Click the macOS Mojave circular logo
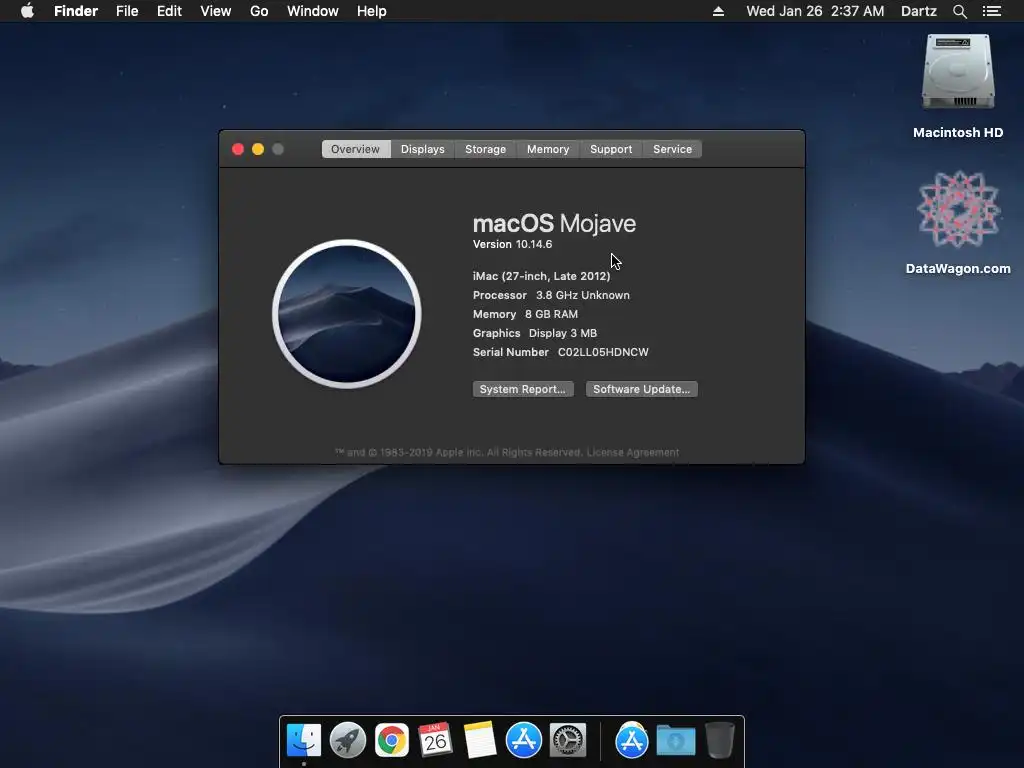 (347, 314)
